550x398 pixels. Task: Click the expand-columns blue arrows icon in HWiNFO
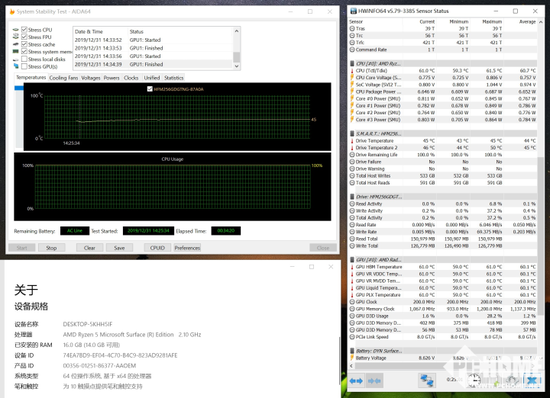356,380
